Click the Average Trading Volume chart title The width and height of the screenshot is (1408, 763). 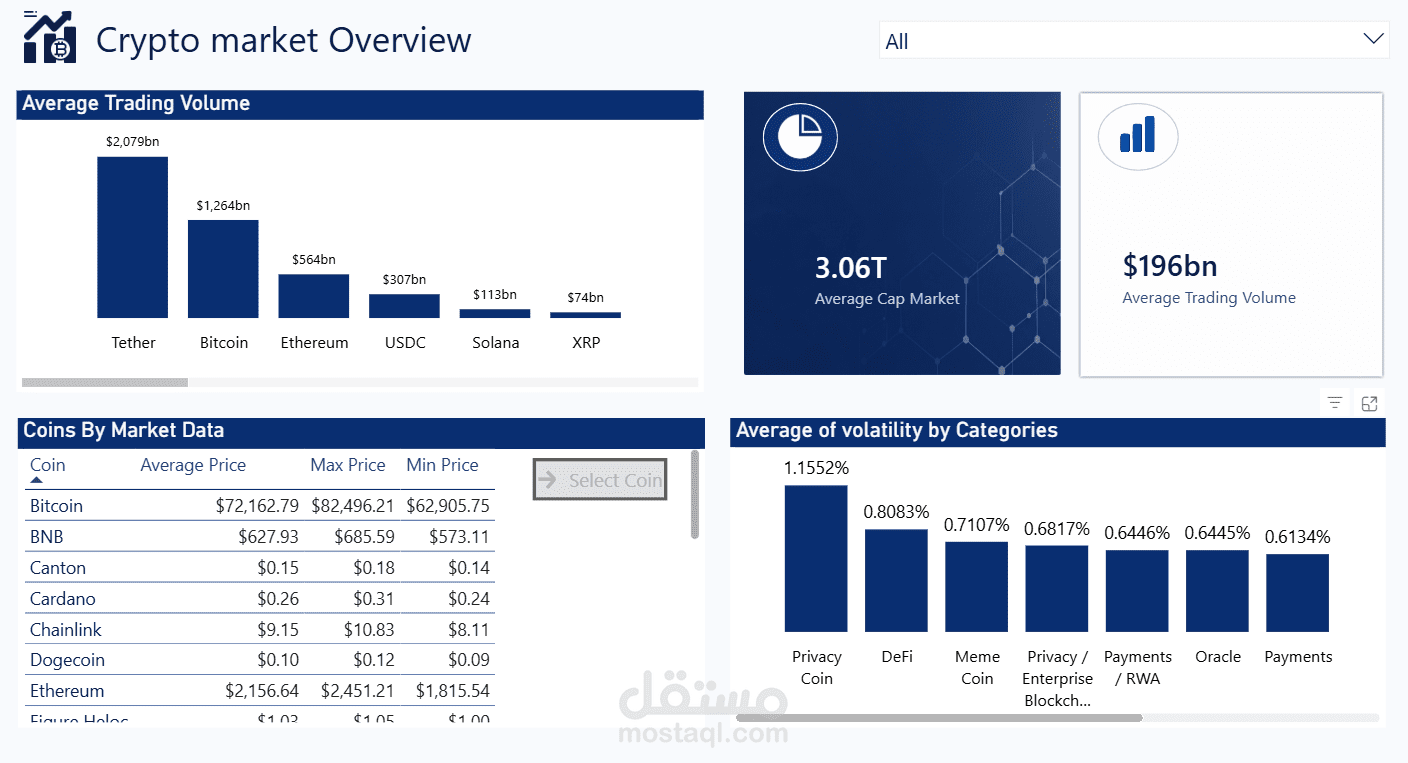(136, 103)
